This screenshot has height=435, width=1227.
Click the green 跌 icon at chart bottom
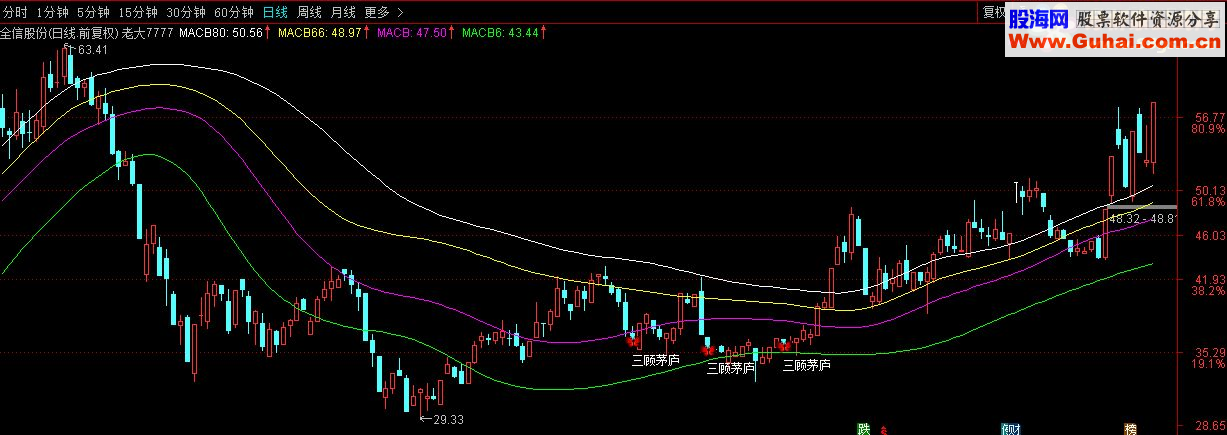click(x=863, y=429)
